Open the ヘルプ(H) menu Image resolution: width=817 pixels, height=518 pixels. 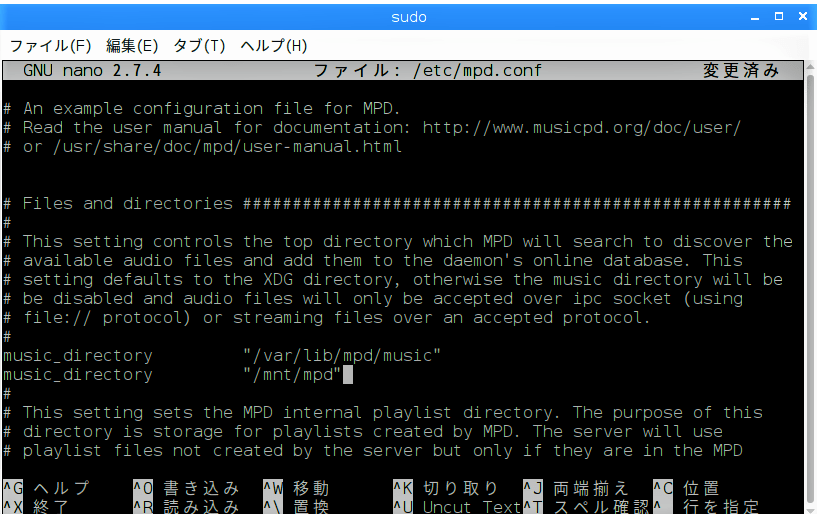pos(274,46)
